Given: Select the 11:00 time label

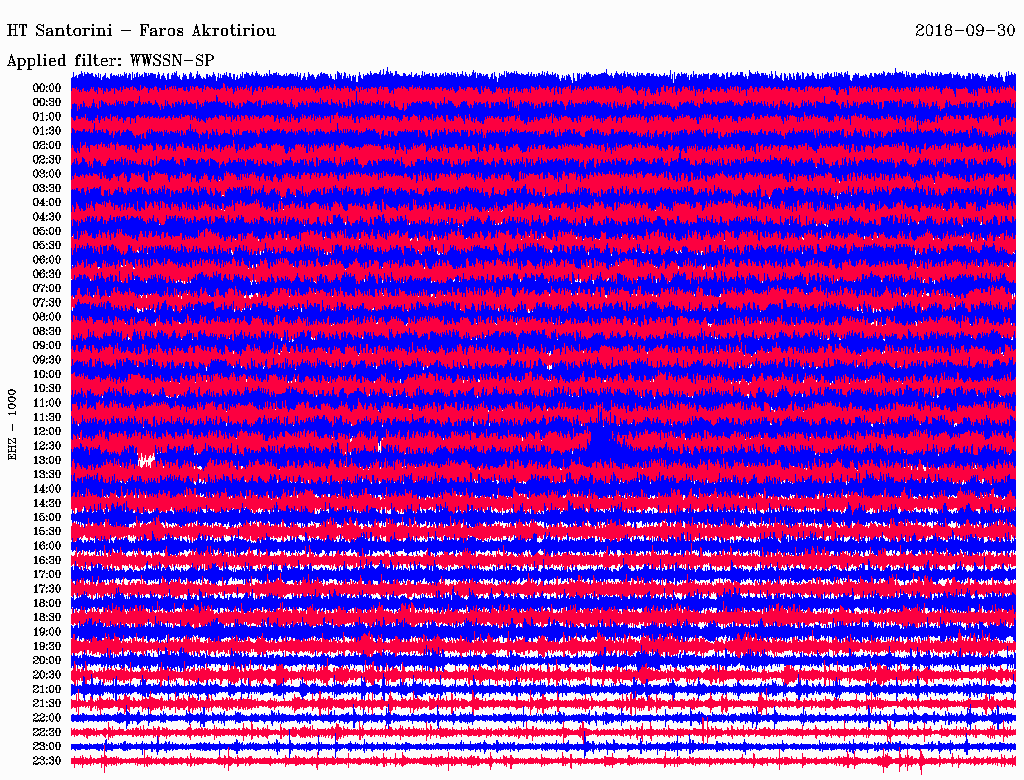Looking at the screenshot, I should 47,402.
